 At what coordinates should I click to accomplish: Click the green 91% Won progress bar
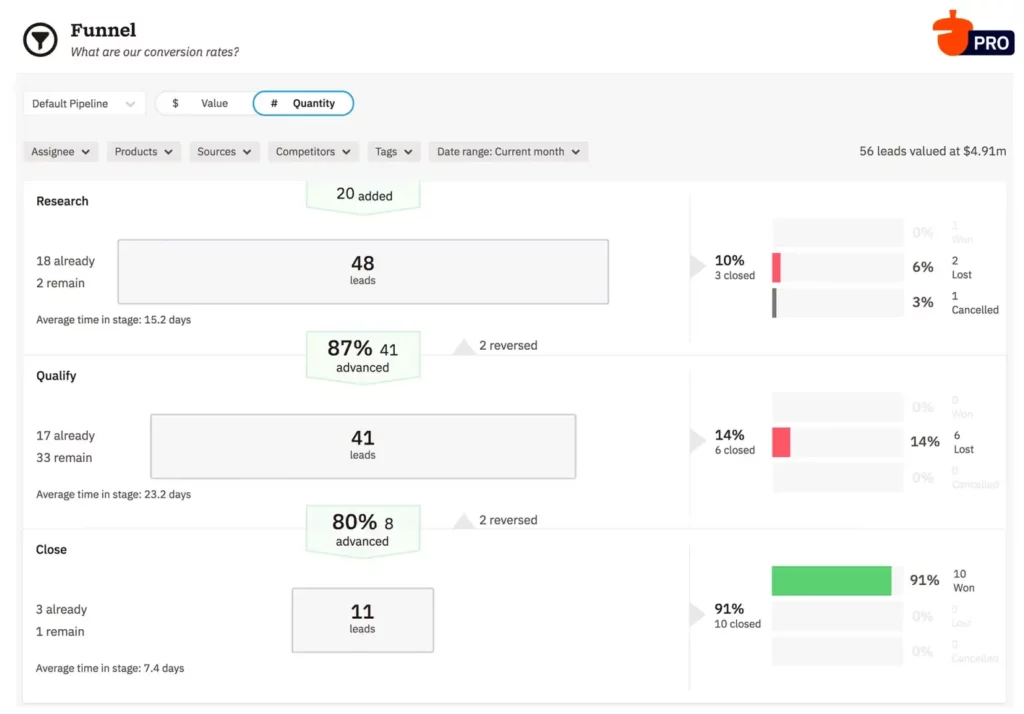(x=832, y=580)
